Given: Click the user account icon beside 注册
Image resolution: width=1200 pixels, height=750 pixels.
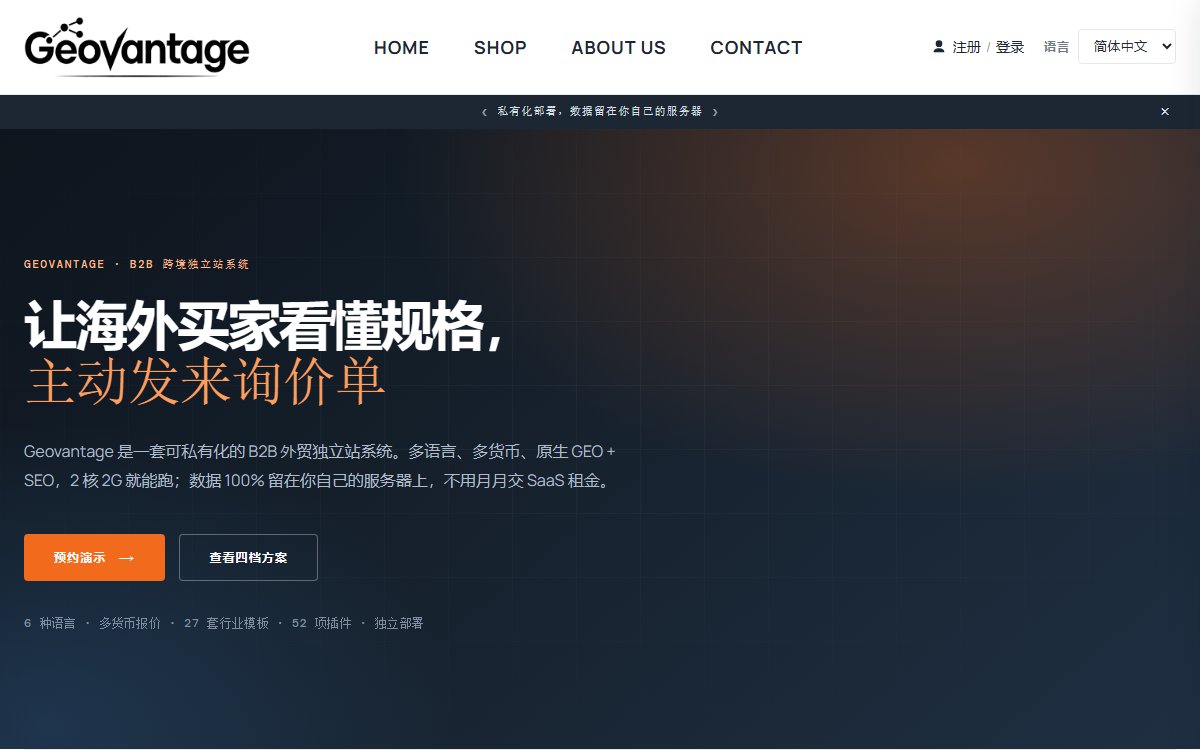Looking at the screenshot, I should (x=939, y=47).
